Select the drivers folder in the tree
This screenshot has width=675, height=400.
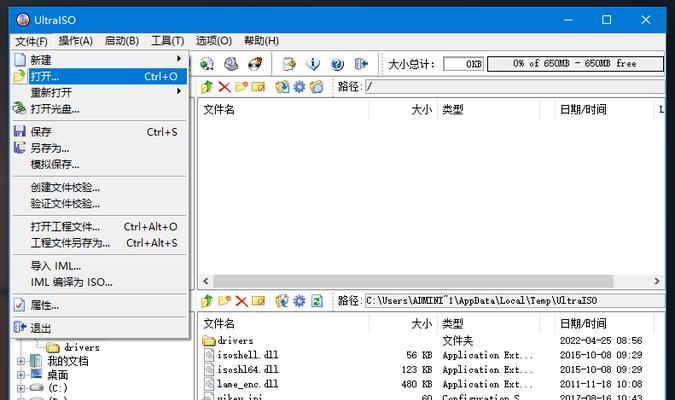pyautogui.click(x=81, y=347)
